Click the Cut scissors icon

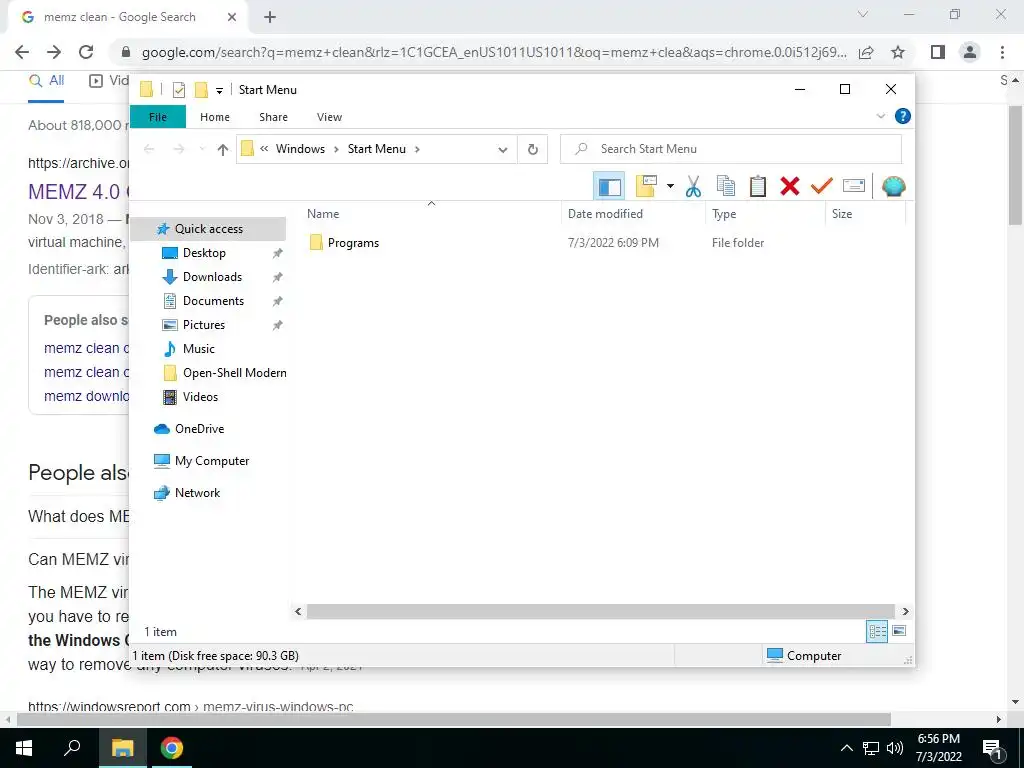click(694, 186)
